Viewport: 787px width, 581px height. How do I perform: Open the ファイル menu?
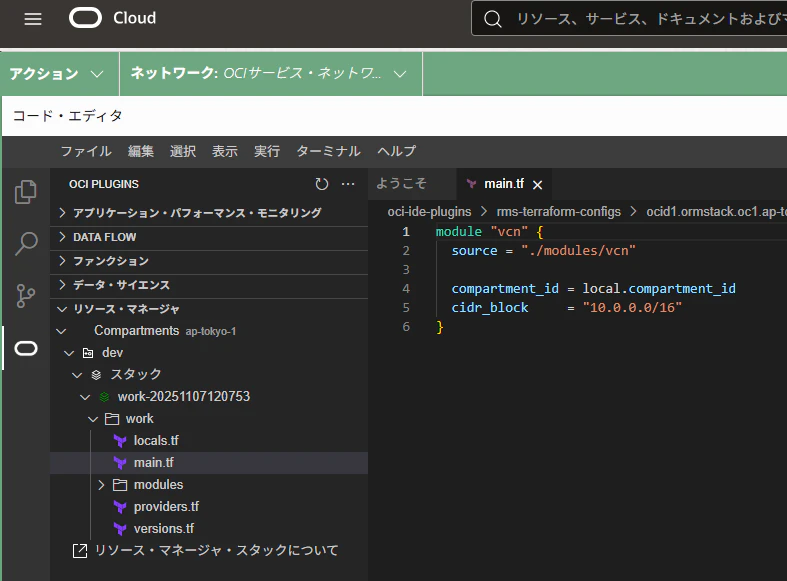(86, 151)
